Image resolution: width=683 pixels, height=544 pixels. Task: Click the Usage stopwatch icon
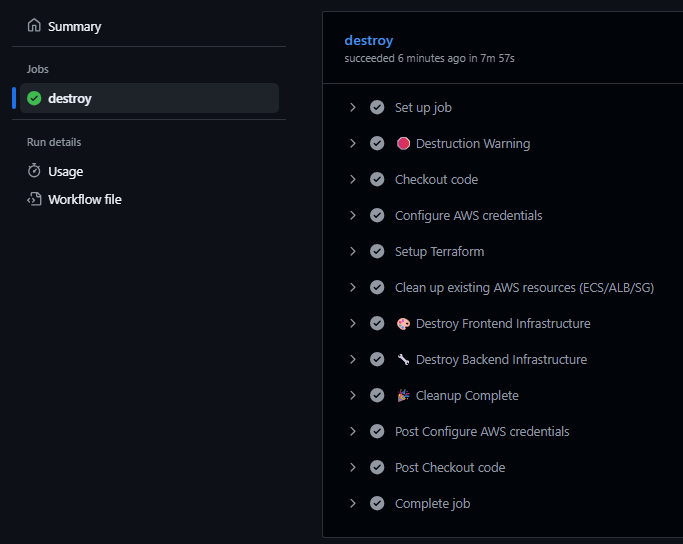(34, 171)
